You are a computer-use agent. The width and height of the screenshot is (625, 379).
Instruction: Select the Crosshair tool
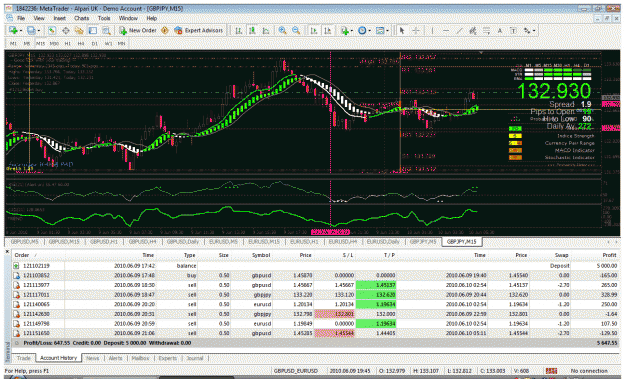pyautogui.click(x=415, y=31)
